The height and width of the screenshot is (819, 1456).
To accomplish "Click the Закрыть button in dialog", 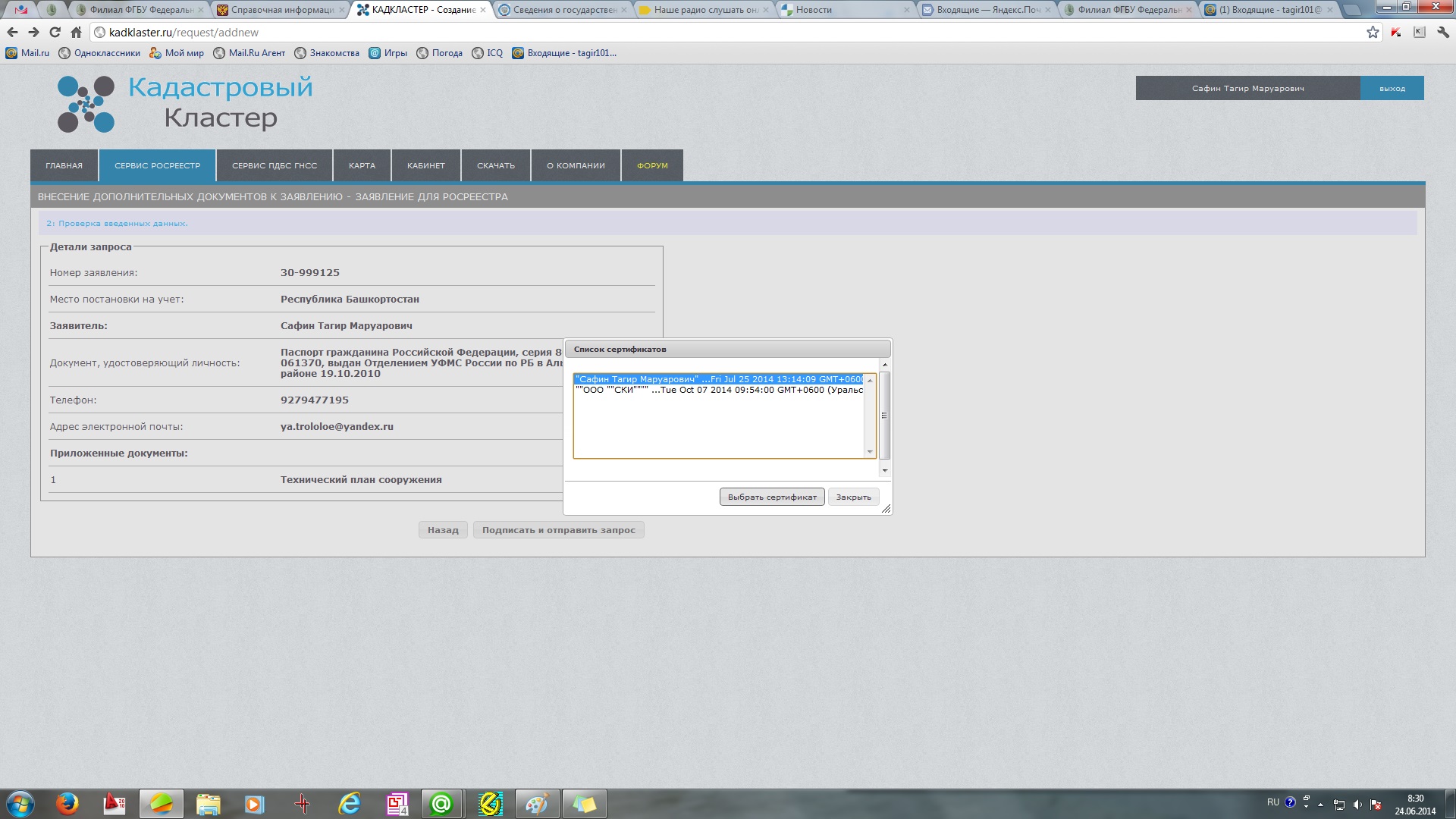I will coord(853,497).
